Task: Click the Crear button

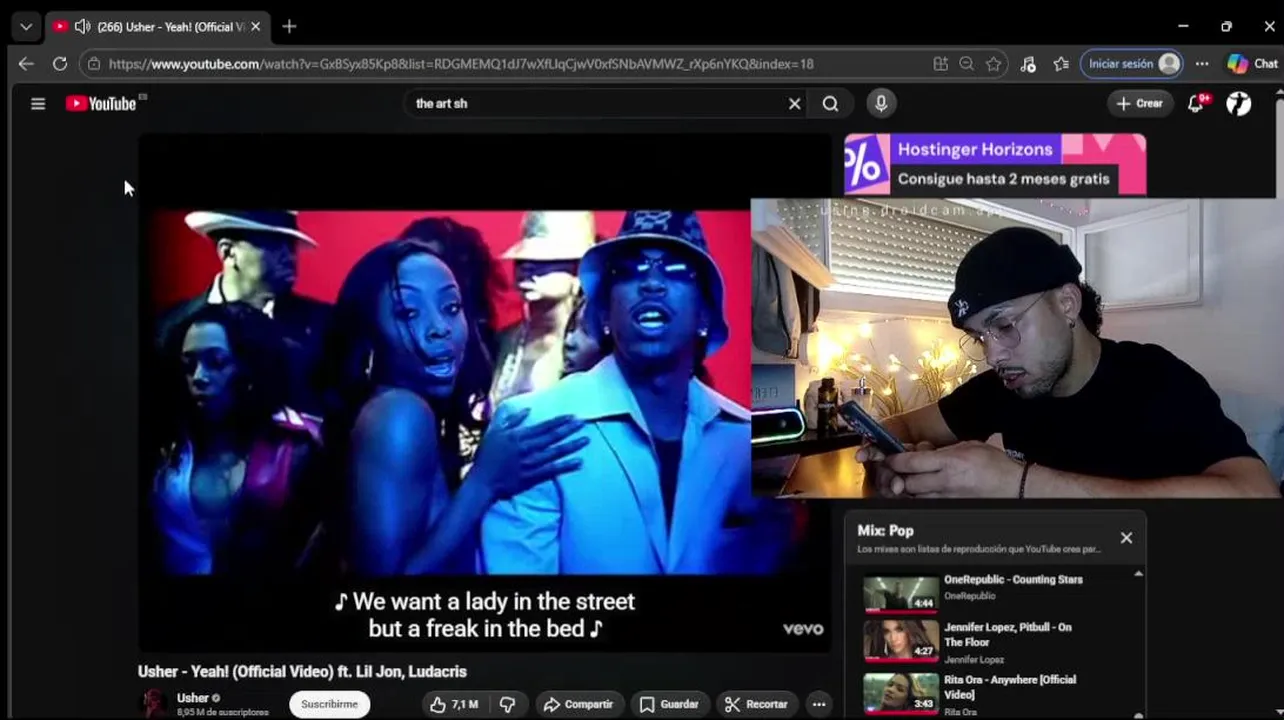Action: tap(1140, 103)
